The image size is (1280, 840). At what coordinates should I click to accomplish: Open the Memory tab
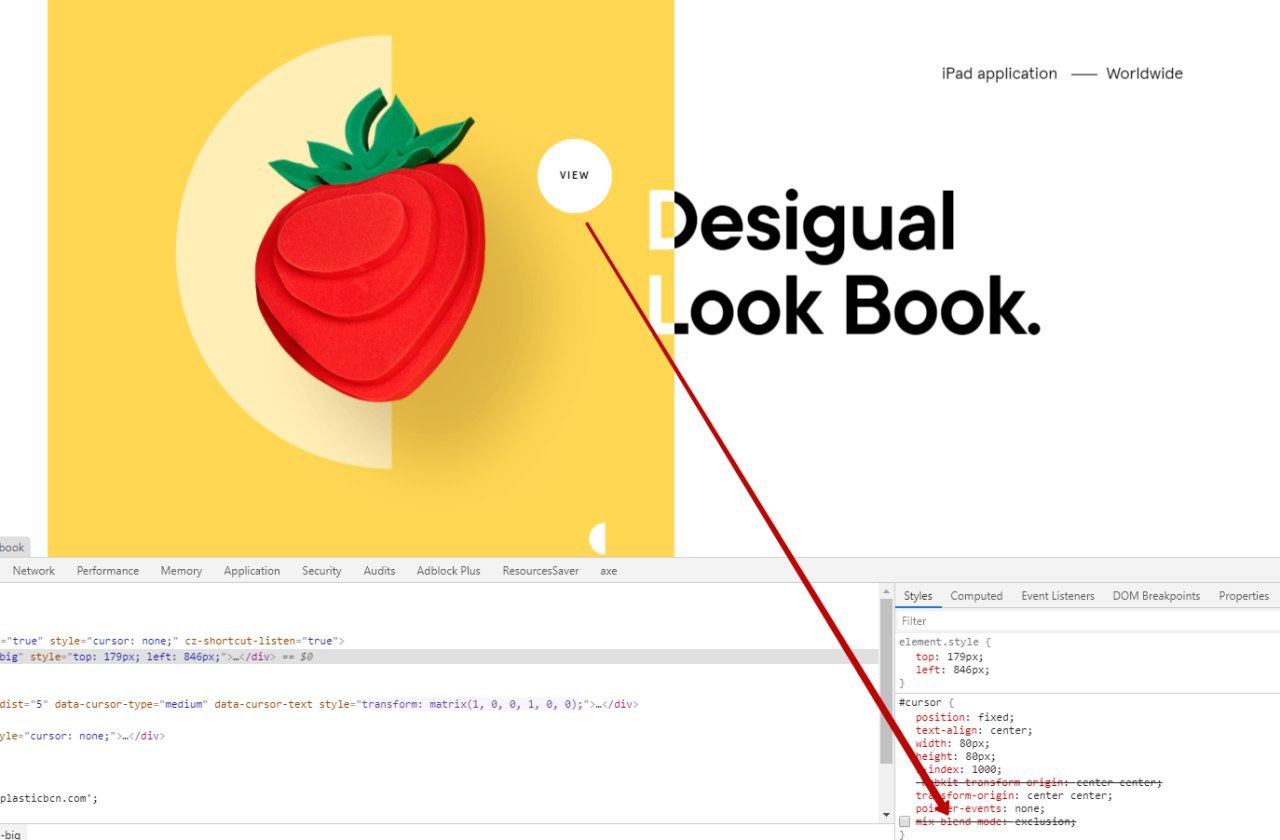click(181, 571)
